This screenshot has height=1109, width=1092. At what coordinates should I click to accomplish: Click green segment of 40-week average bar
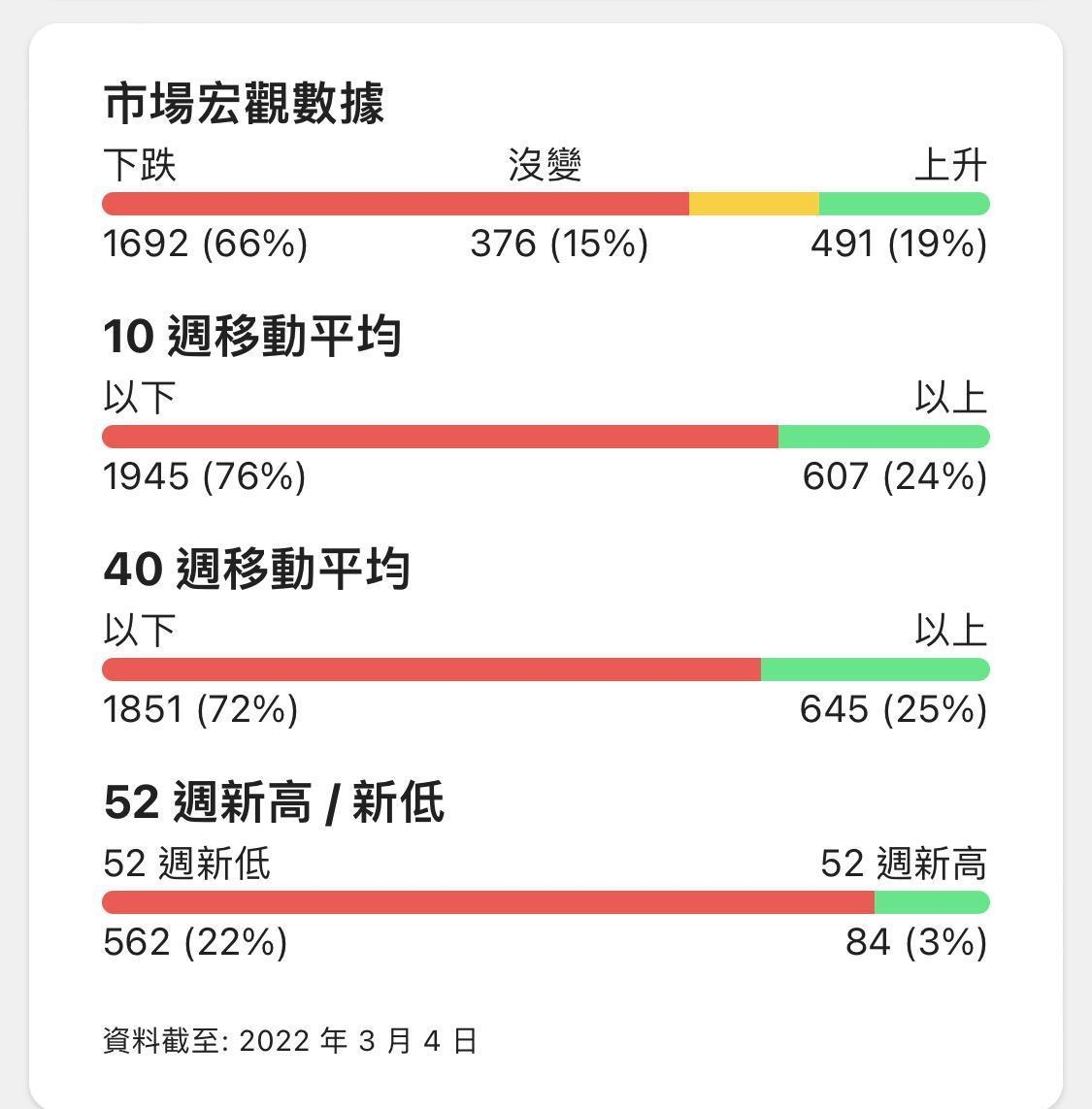coord(875,669)
